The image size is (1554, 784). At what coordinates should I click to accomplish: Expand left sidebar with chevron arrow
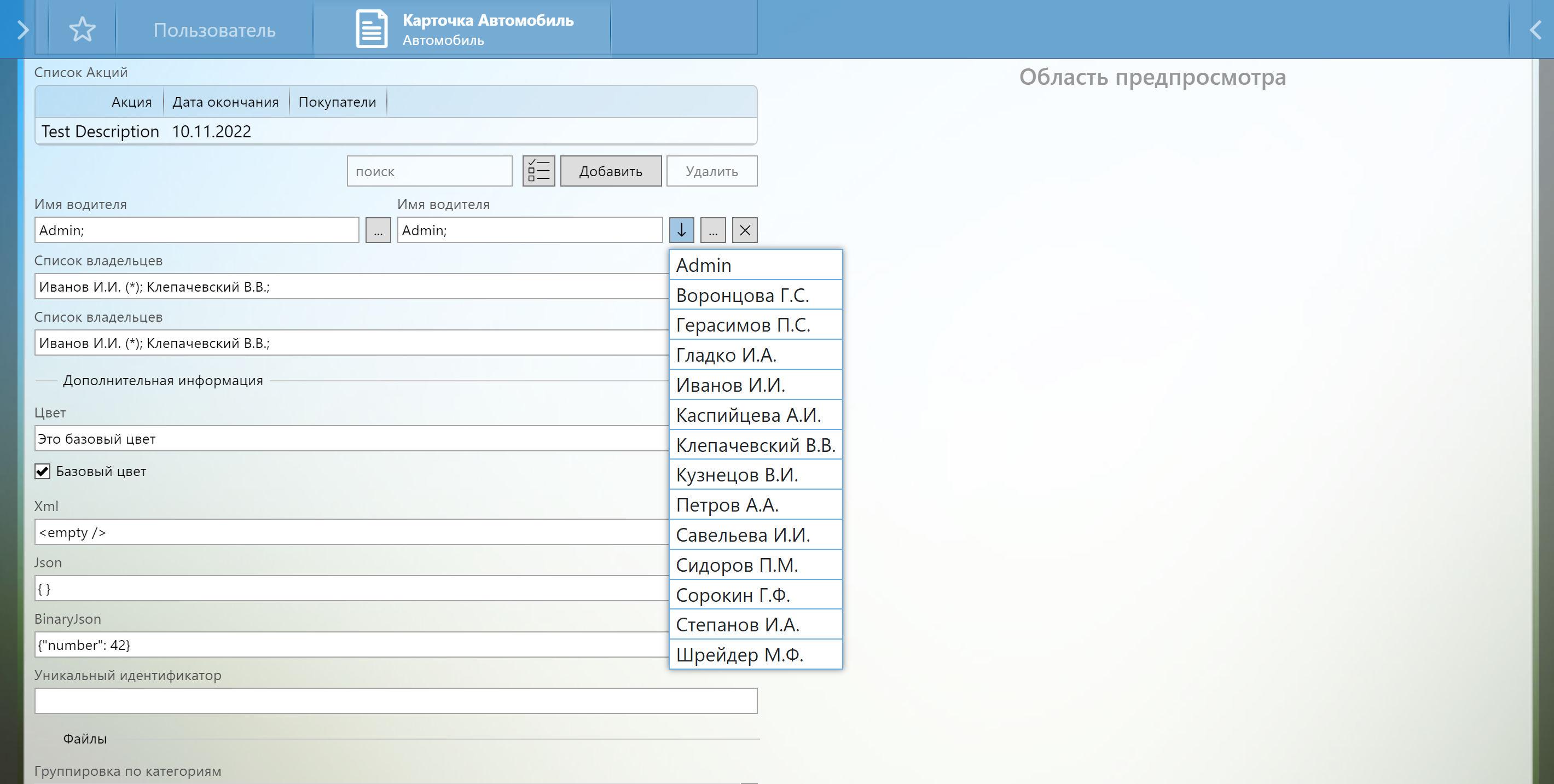(x=22, y=29)
